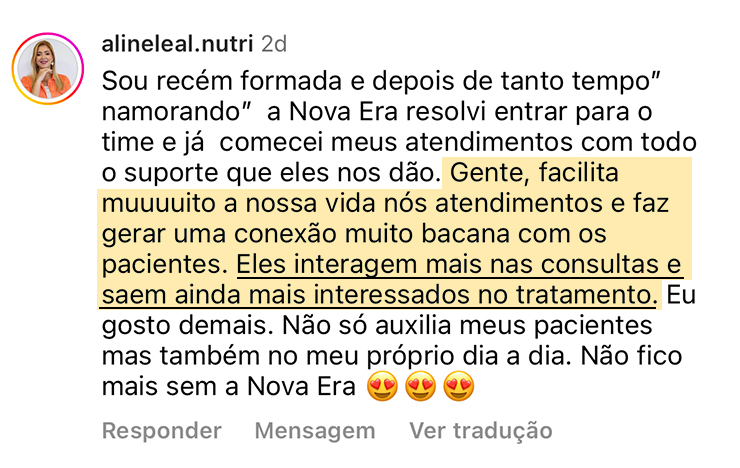Click the alineleal.nutri username
Viewport: 740px width, 468px height.
point(178,44)
